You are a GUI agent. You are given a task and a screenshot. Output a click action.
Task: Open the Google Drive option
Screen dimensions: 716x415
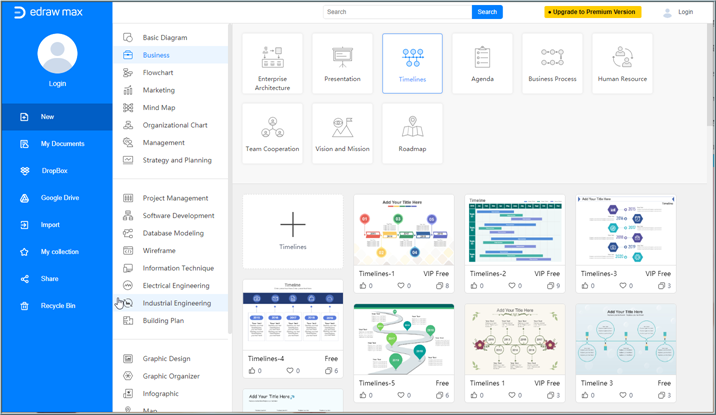pyautogui.click(x=57, y=198)
